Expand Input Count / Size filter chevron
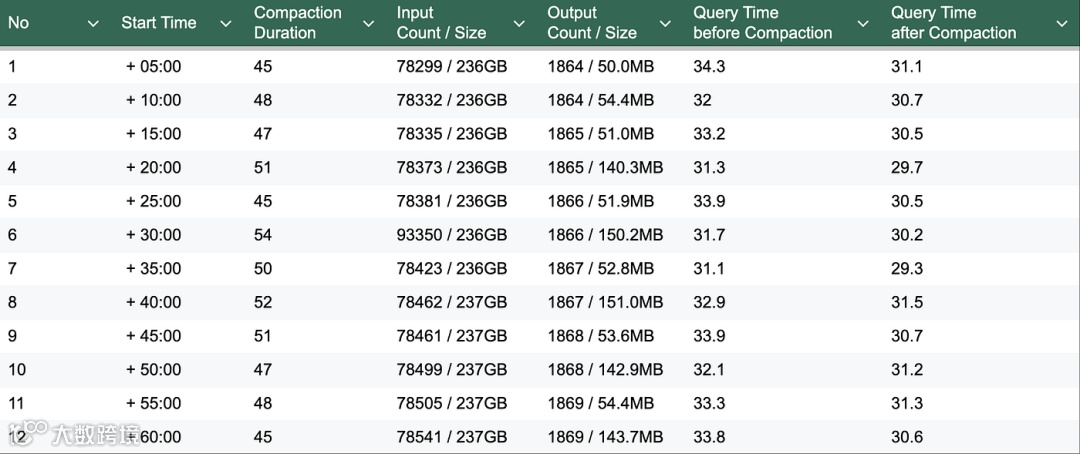1080x454 pixels. click(x=518, y=23)
